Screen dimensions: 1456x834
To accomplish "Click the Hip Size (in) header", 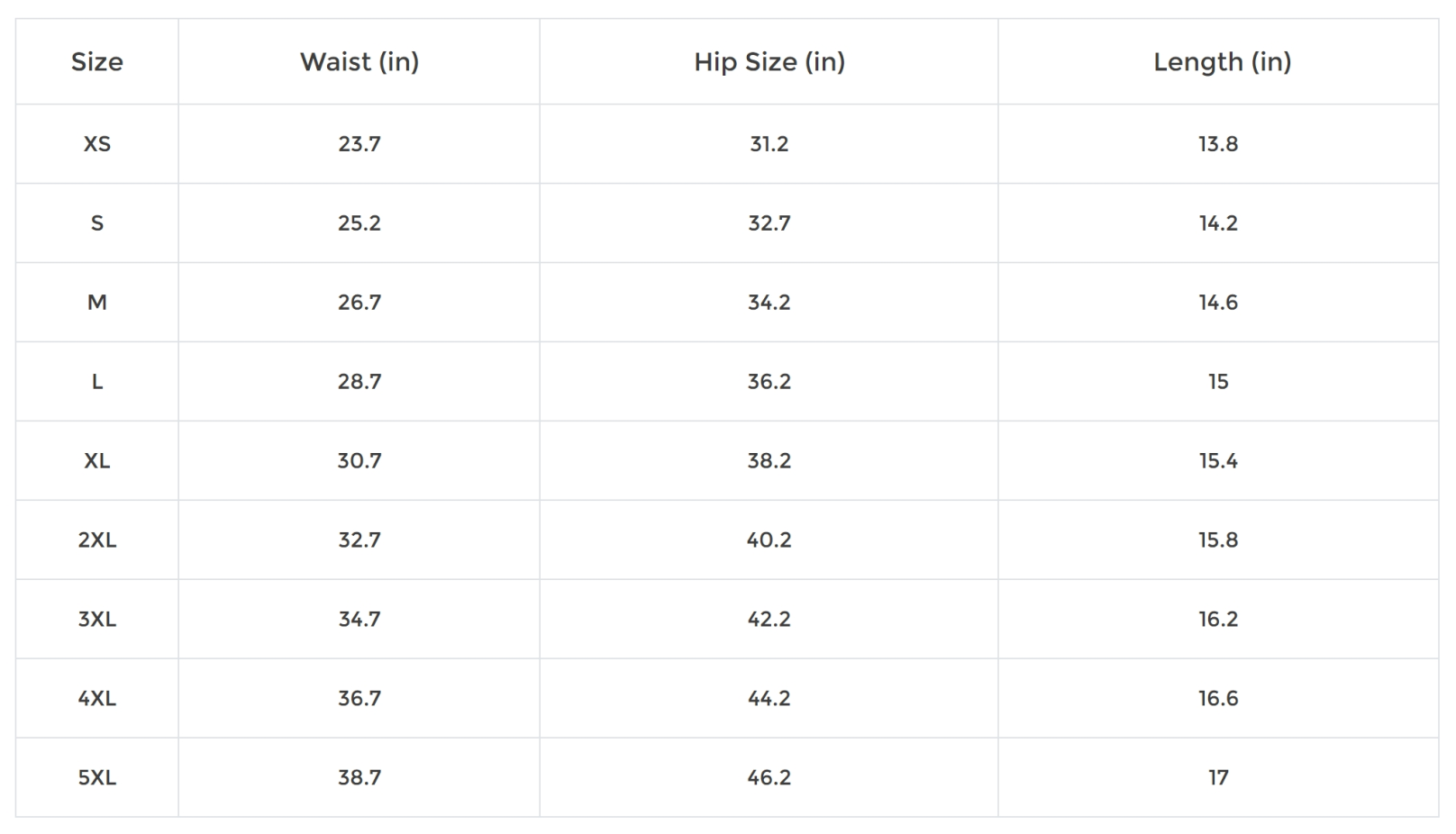I will click(769, 62).
